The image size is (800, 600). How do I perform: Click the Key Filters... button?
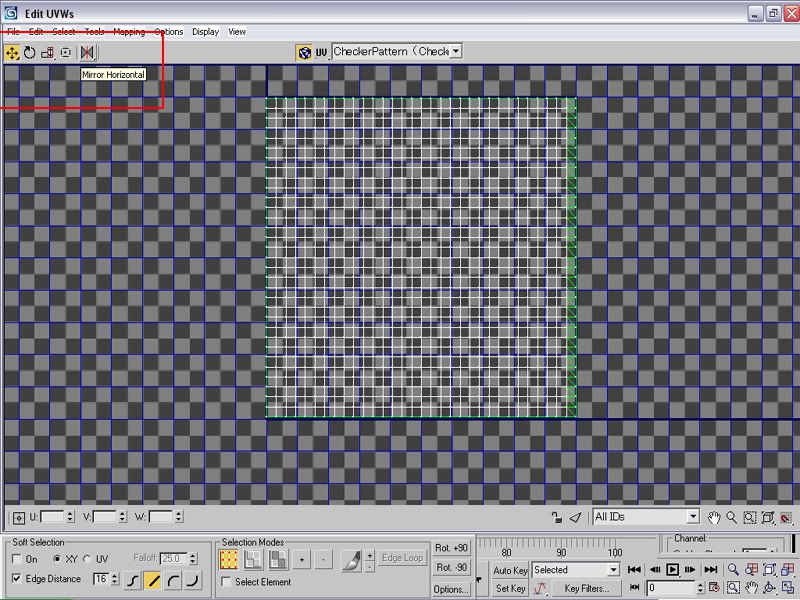(587, 588)
